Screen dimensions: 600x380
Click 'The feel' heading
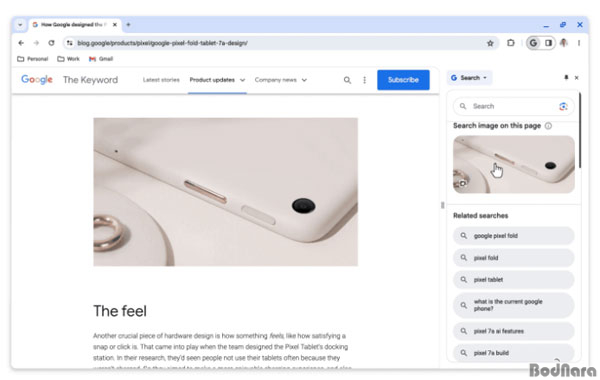[x=120, y=311]
